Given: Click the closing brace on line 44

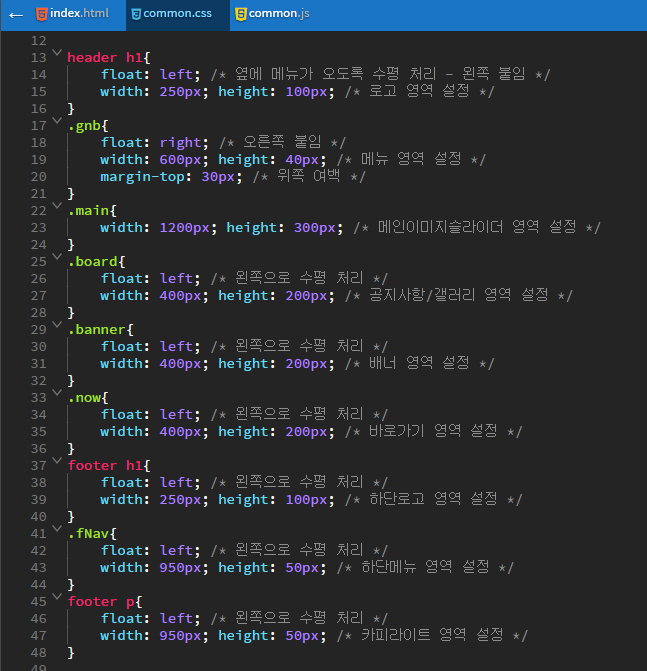Looking at the screenshot, I should point(71,585).
